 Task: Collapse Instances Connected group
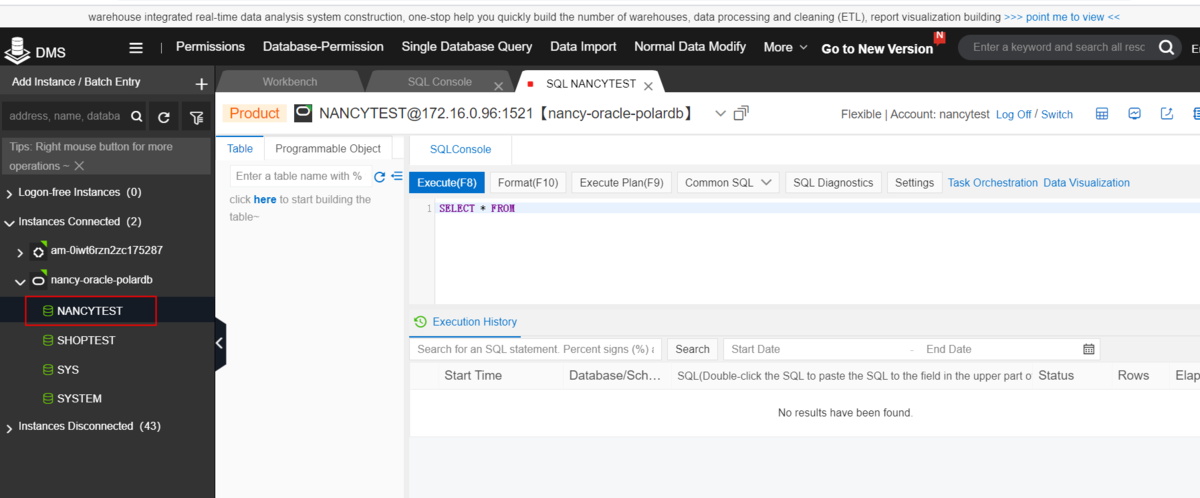click(10, 222)
